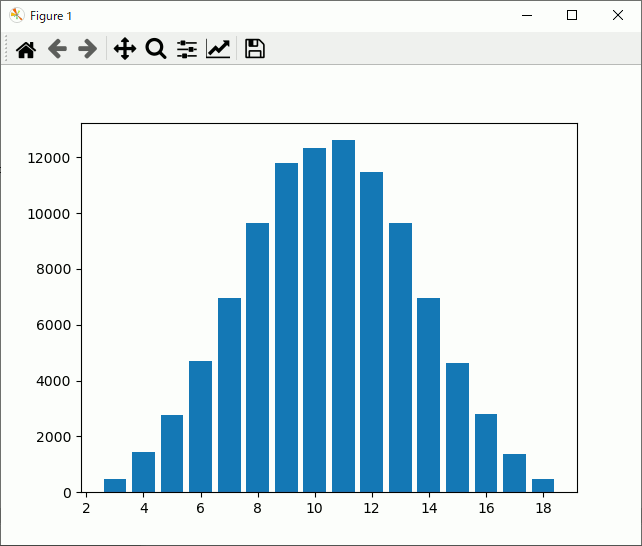The image size is (642, 546).
Task: Click x-axis label 14
Action: (x=429, y=508)
